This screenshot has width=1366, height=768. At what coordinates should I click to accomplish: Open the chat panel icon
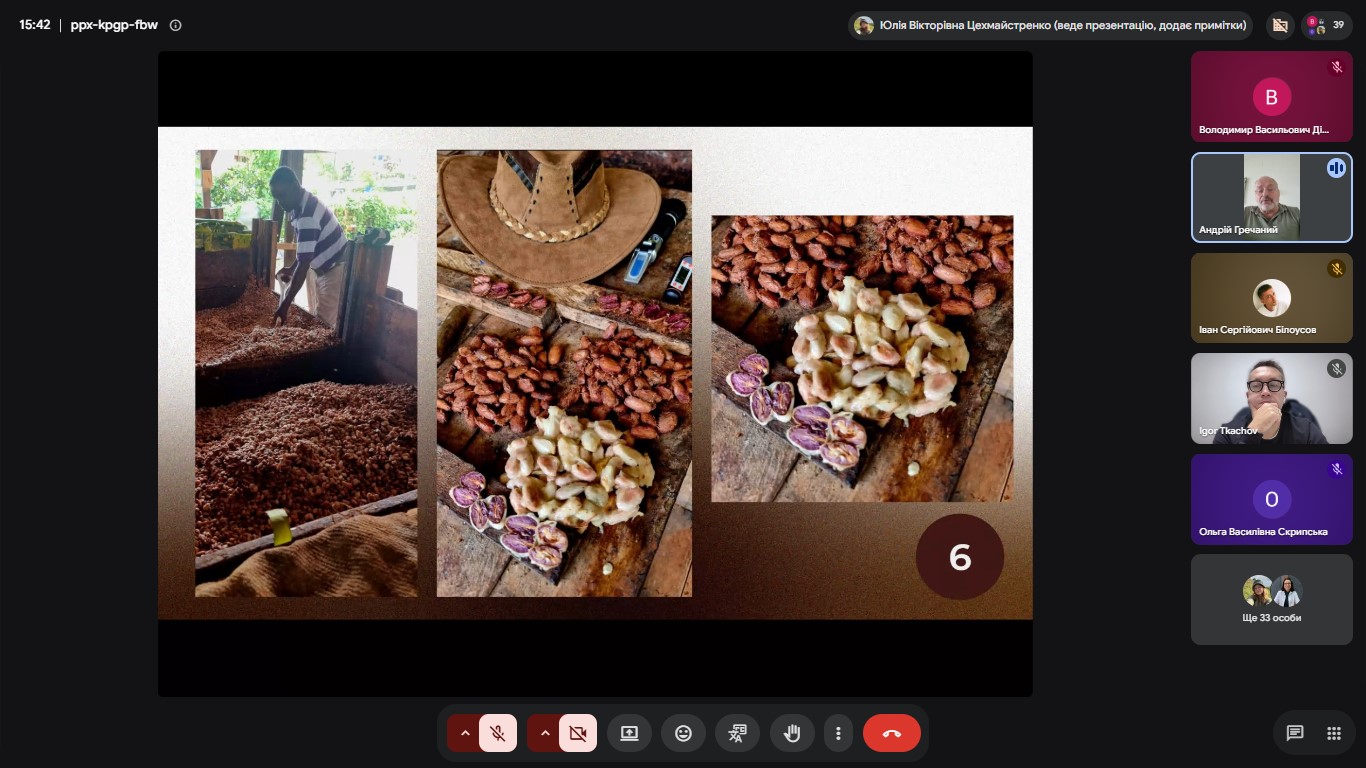1295,733
